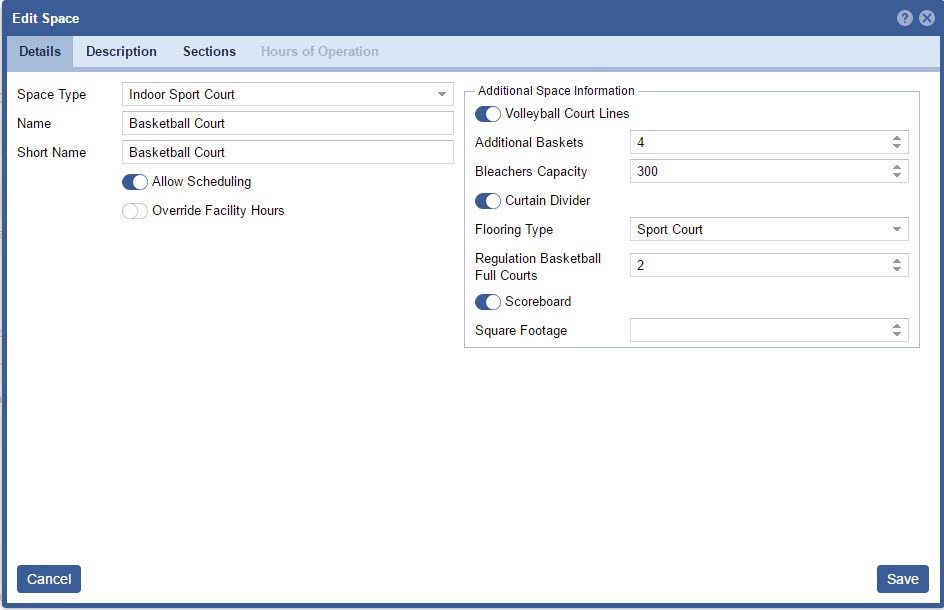
Task: Increase Additional Baskets with up arrow
Action: click(x=897, y=138)
